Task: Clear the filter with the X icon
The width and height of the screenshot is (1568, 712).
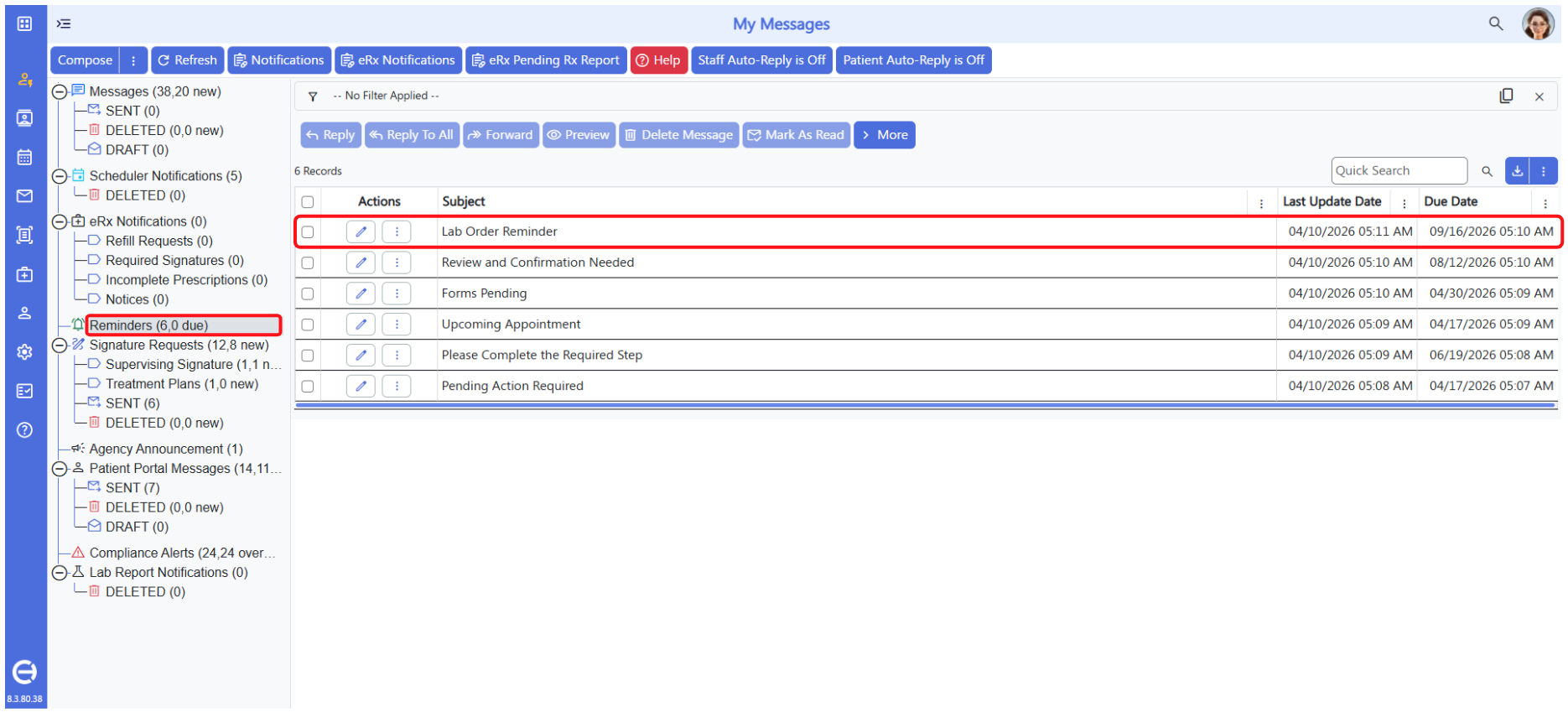Action: pyautogui.click(x=1539, y=96)
